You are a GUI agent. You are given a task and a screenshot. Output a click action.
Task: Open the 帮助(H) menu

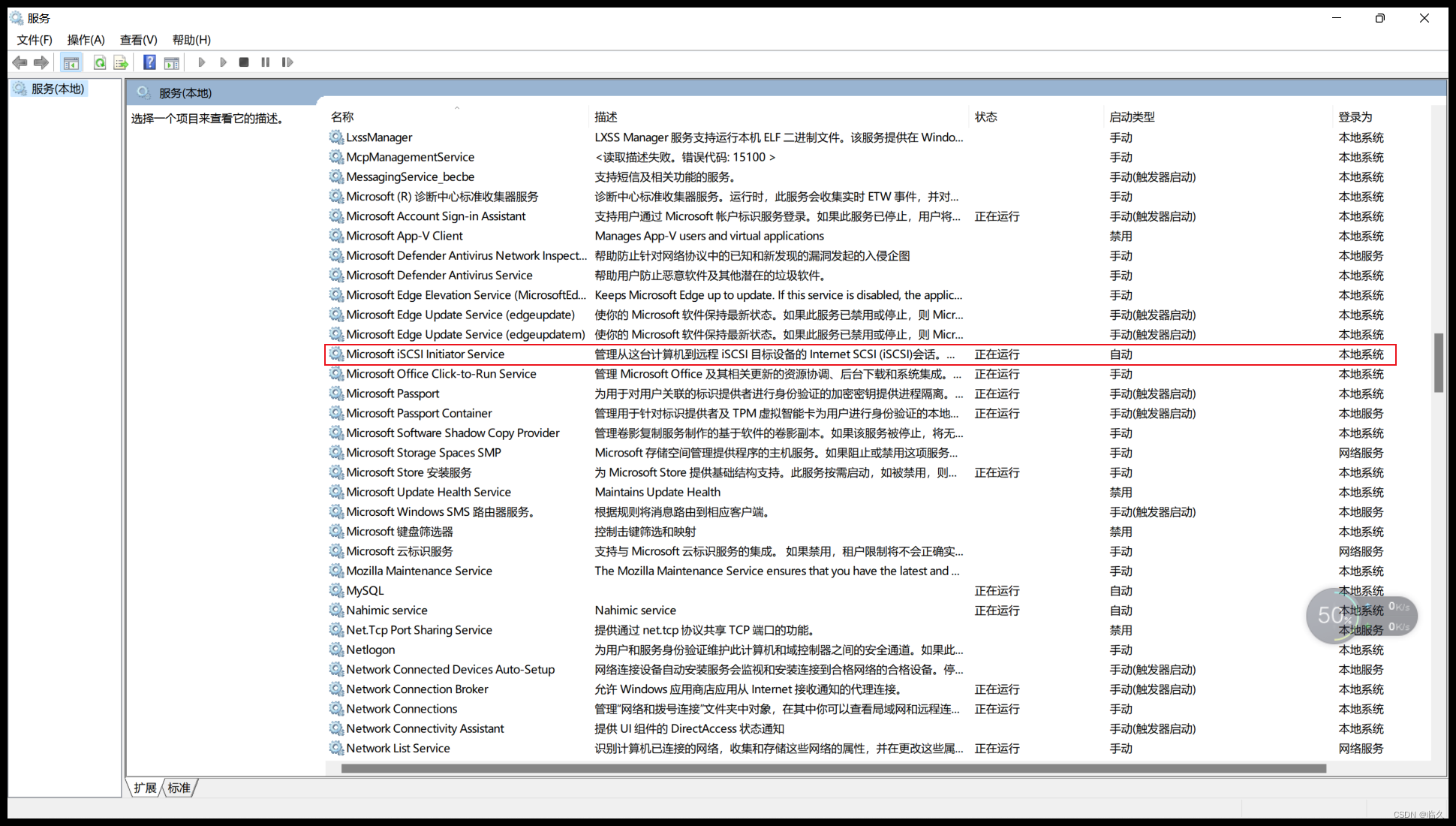[x=191, y=40]
